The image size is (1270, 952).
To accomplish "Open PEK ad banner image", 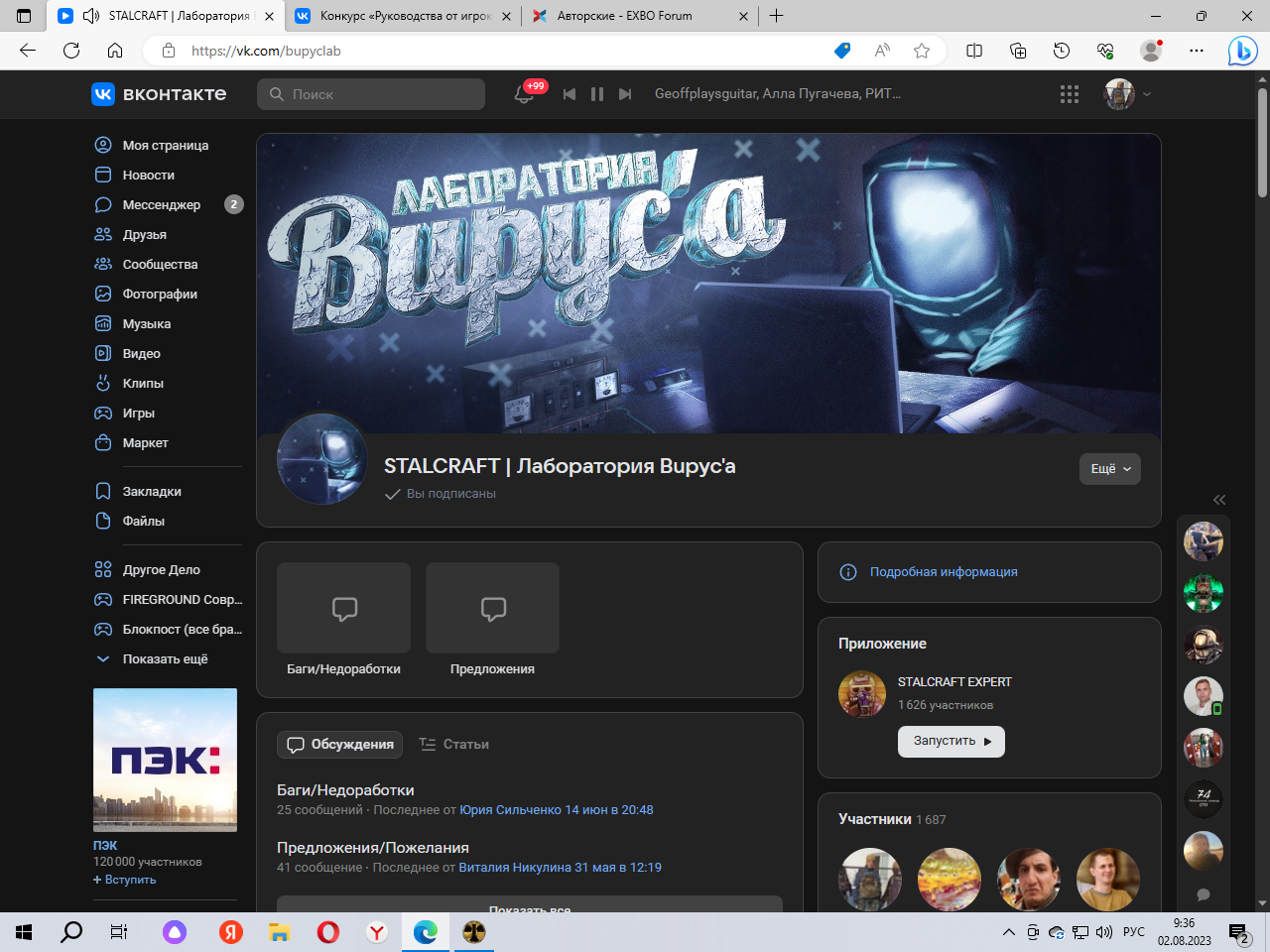I will point(165,760).
